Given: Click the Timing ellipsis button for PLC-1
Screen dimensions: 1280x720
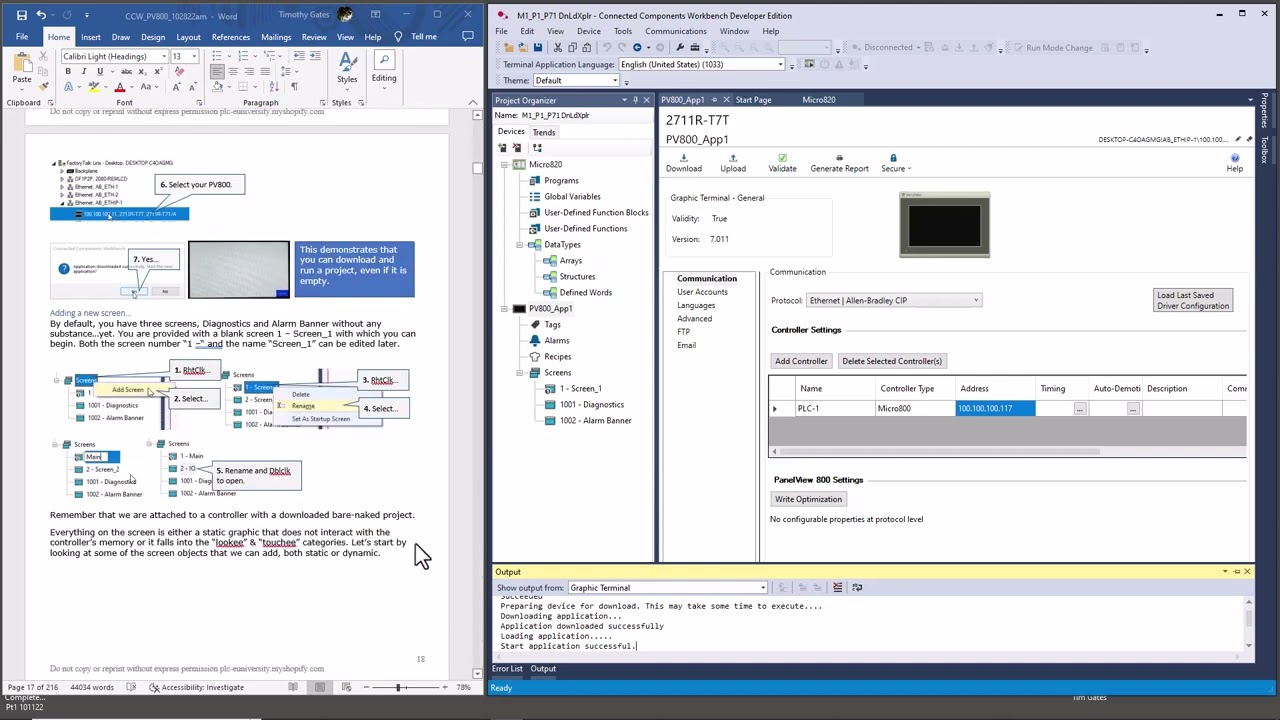Looking at the screenshot, I should point(1079,408).
